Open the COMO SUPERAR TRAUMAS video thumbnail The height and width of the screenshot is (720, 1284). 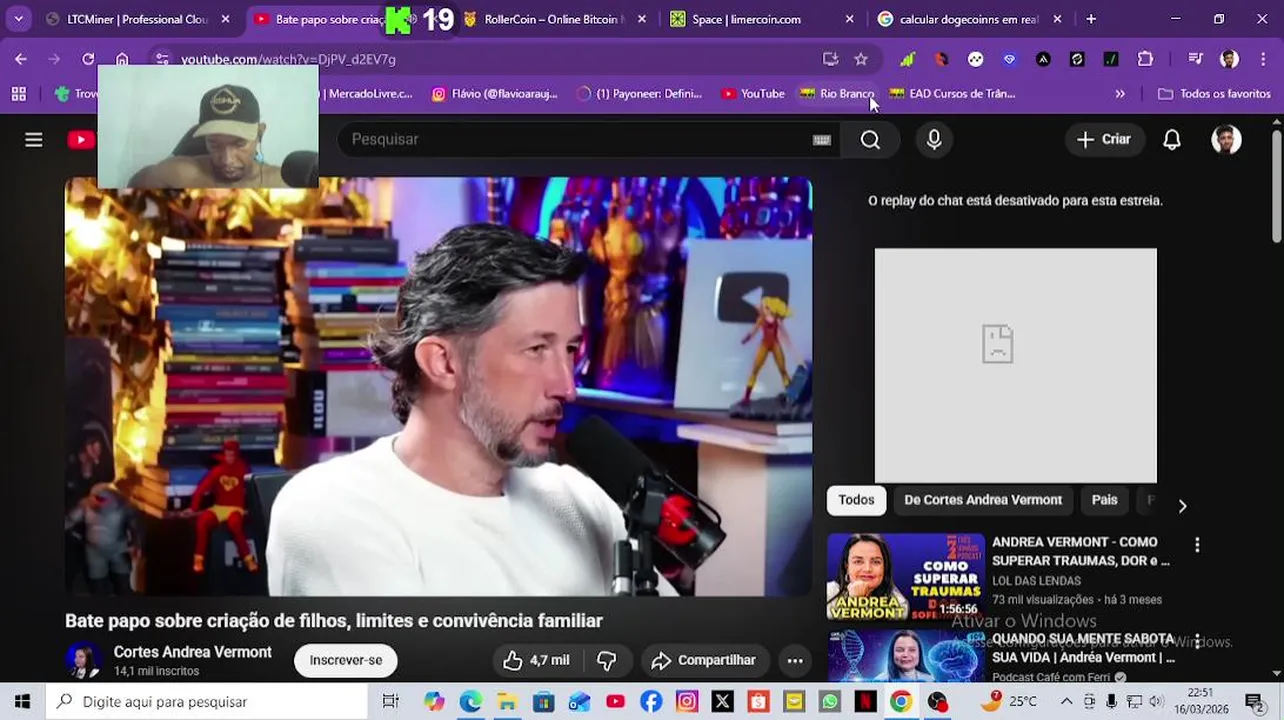[905, 577]
